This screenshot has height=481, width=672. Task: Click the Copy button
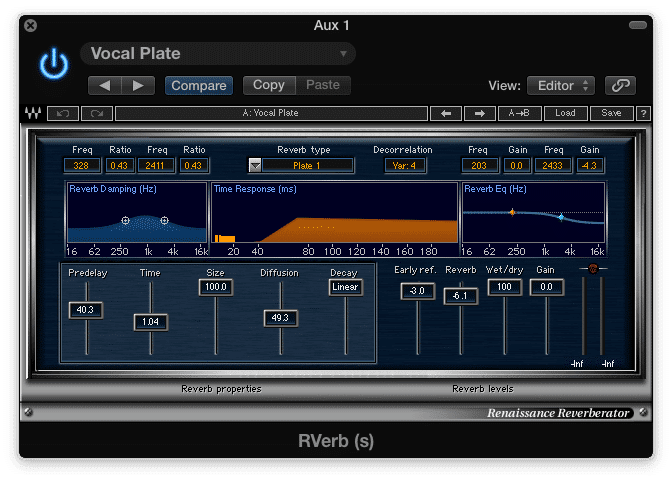pyautogui.click(x=269, y=85)
